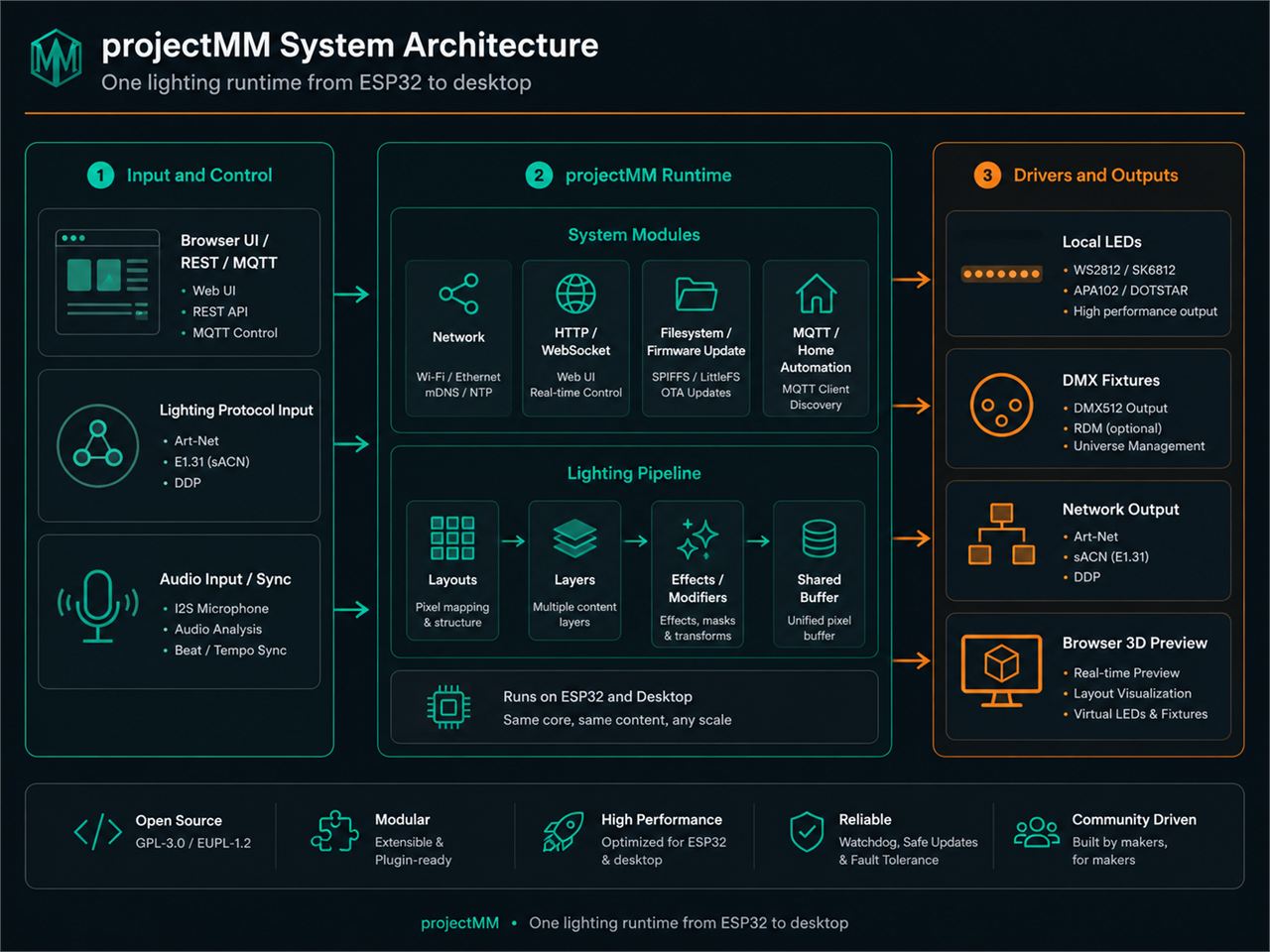Image resolution: width=1270 pixels, height=952 pixels.
Task: Click the footer projectMM label
Action: [459, 923]
